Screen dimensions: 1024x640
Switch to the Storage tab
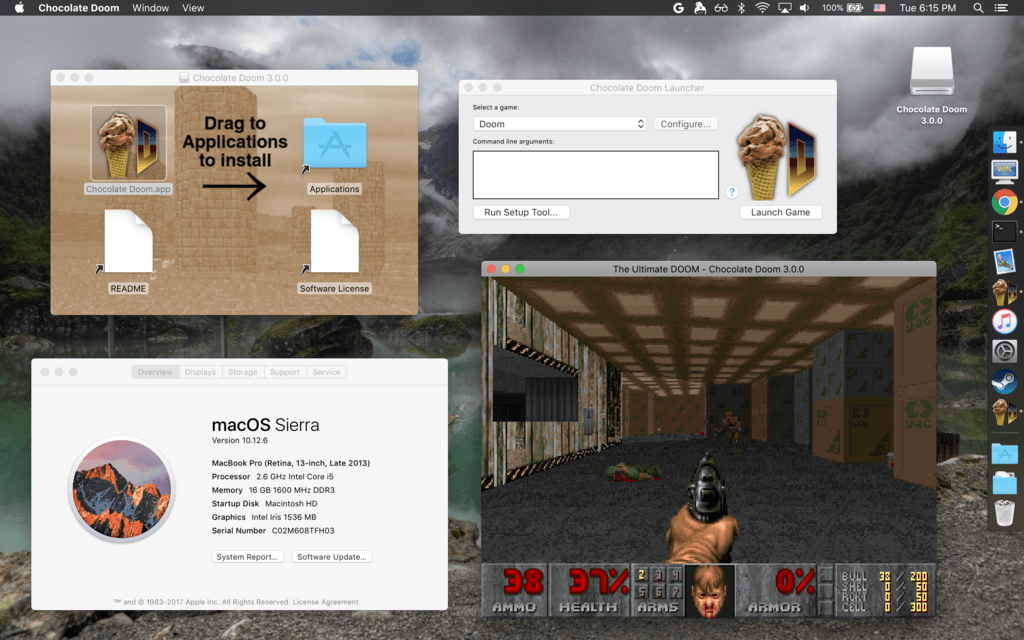pyautogui.click(x=242, y=372)
